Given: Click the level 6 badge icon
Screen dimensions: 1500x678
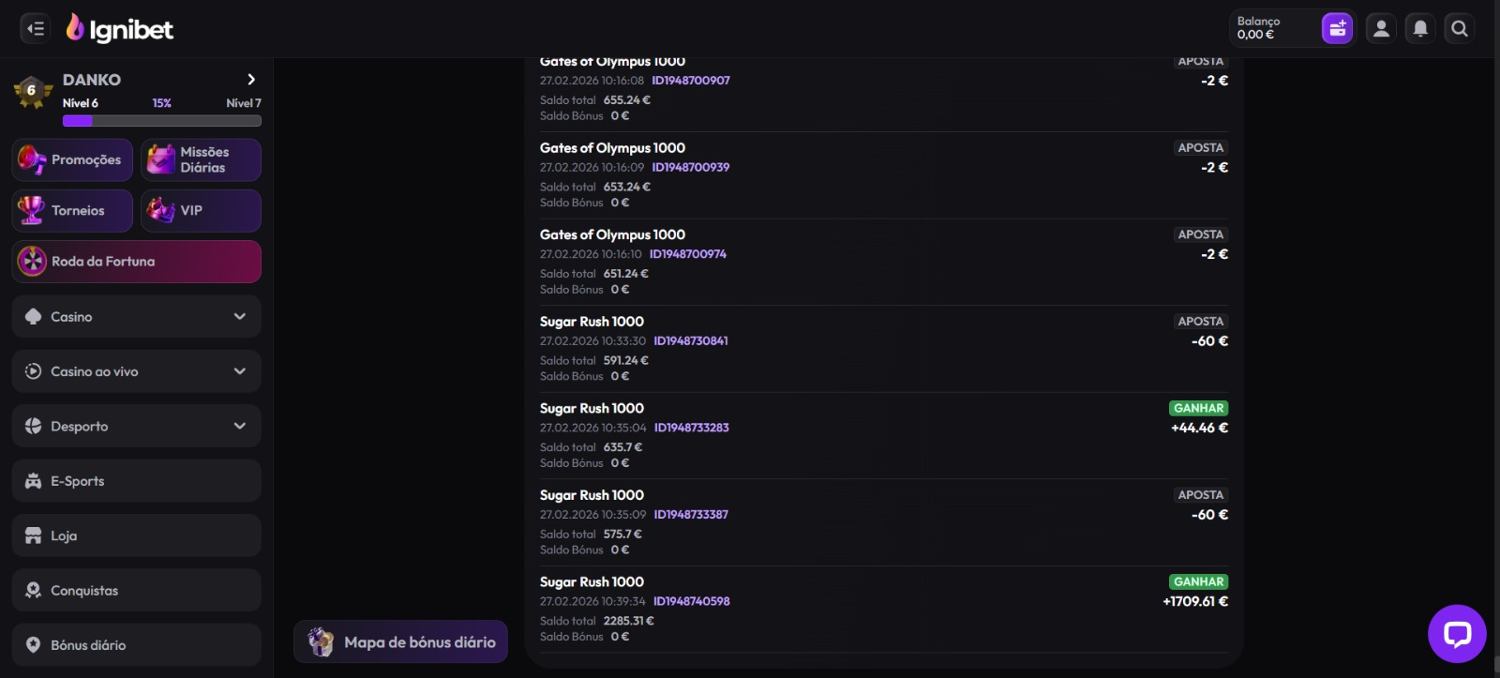Looking at the screenshot, I should pos(32,91).
